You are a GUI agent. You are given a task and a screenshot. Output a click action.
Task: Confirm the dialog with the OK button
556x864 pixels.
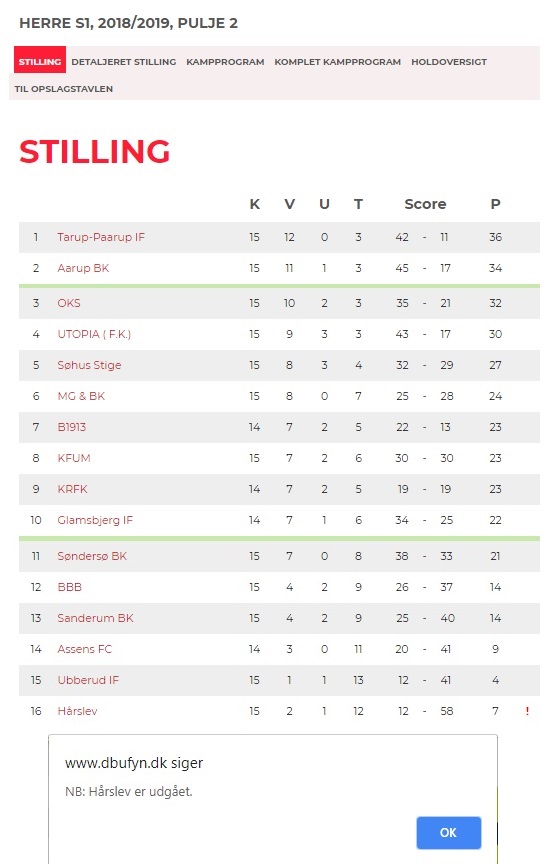click(449, 832)
